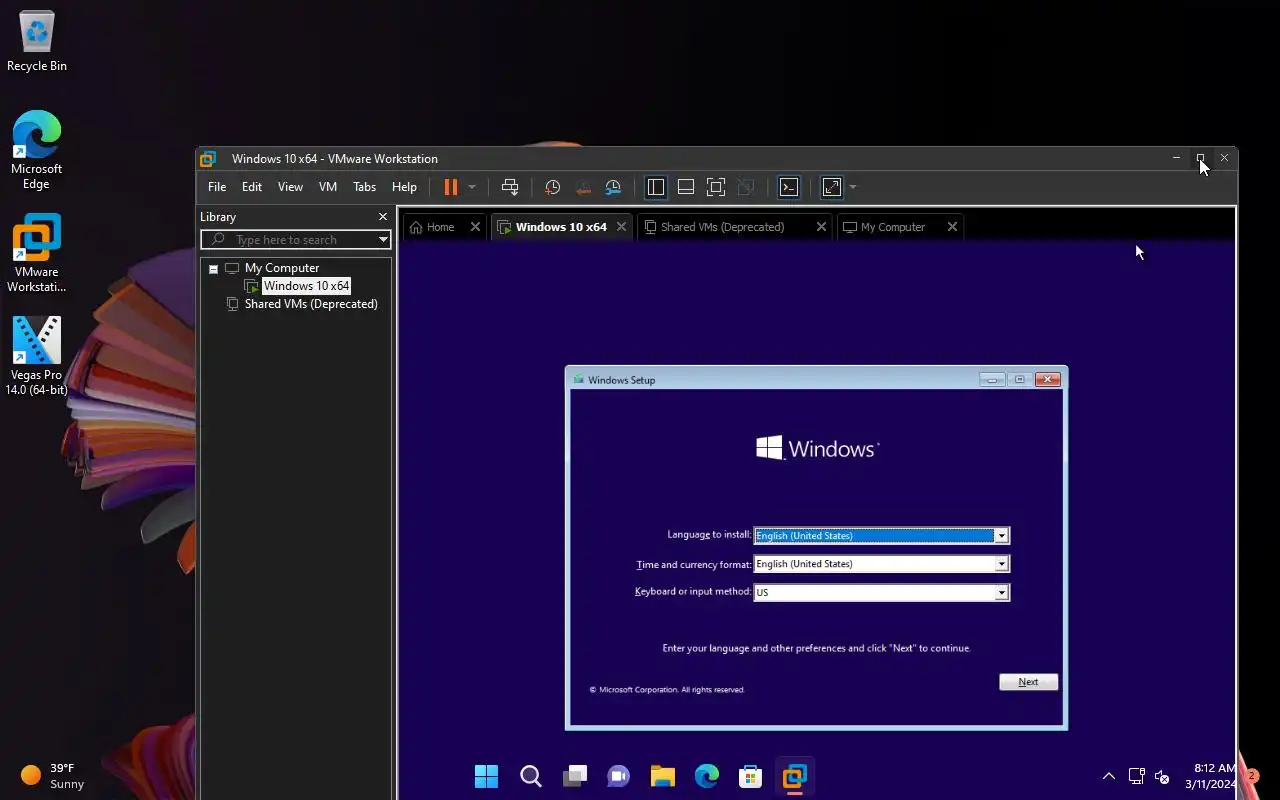Click the muted volume tray icon
1280x800 pixels.
tap(1162, 776)
